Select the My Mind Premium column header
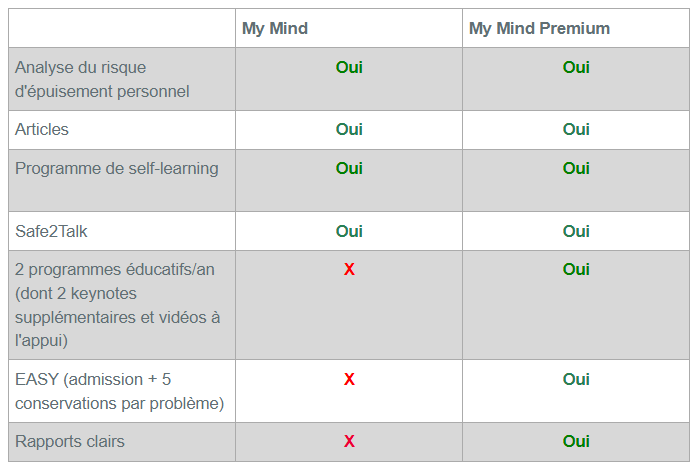This screenshot has width=699, height=471. [x=539, y=28]
